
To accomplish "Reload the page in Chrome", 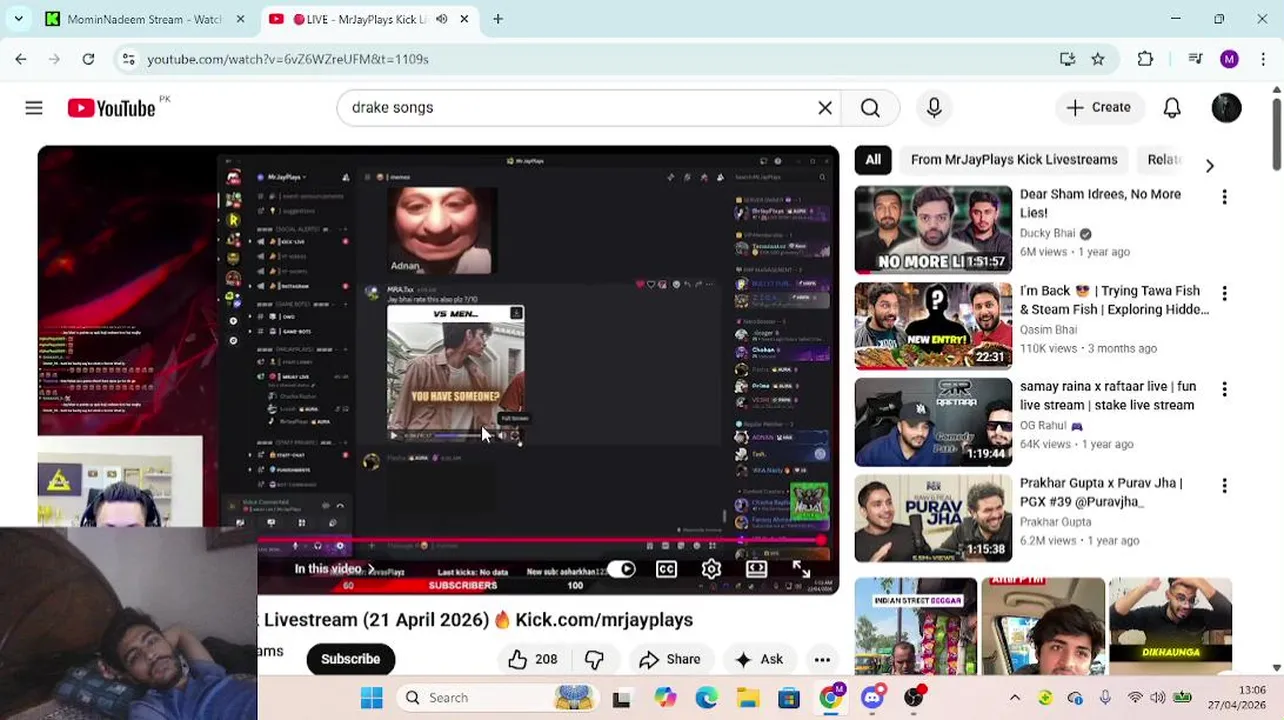I will click(x=88, y=59).
